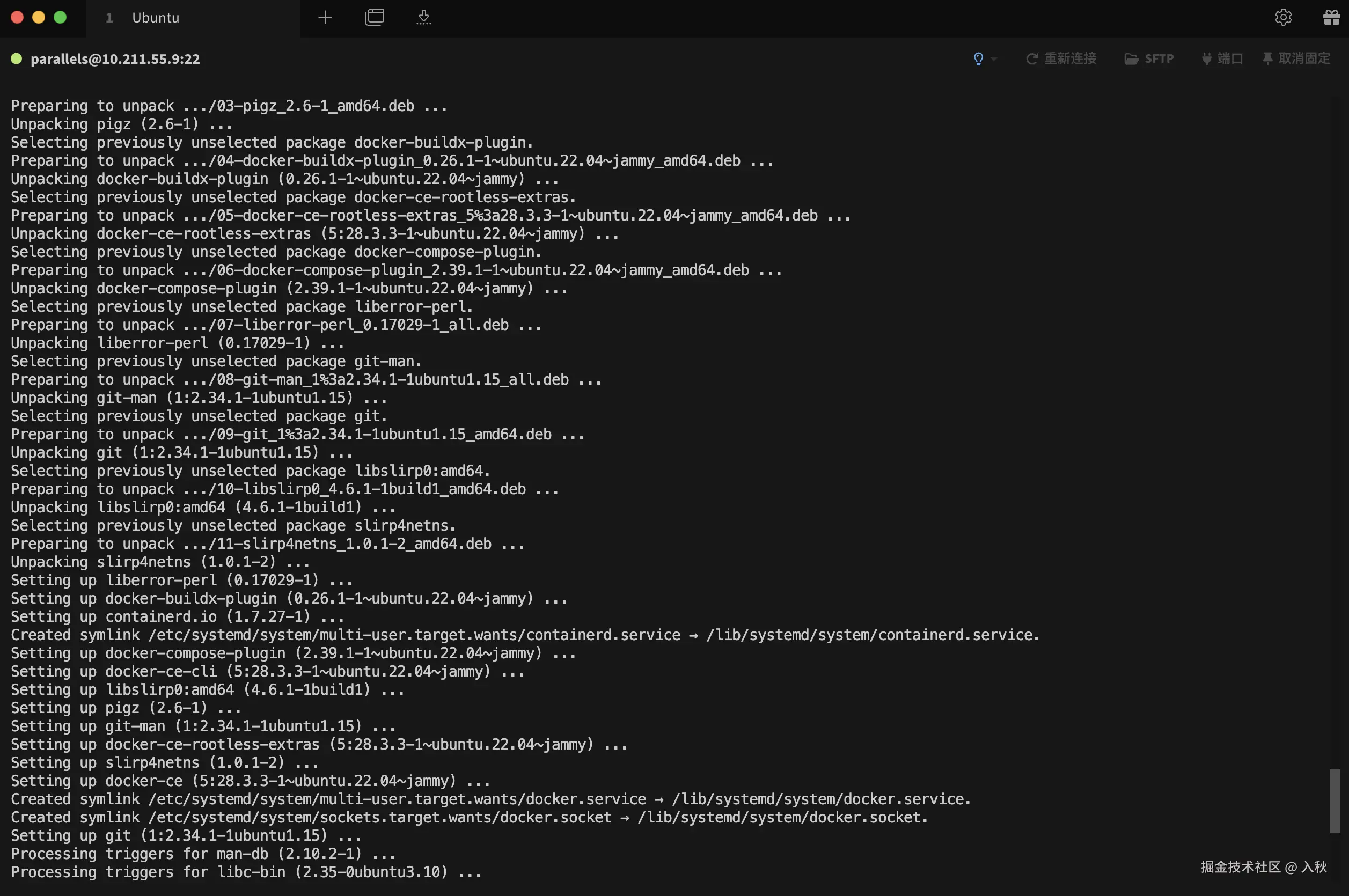1349x896 pixels.
Task: Click the green fullscreen window button
Action: pos(60,17)
